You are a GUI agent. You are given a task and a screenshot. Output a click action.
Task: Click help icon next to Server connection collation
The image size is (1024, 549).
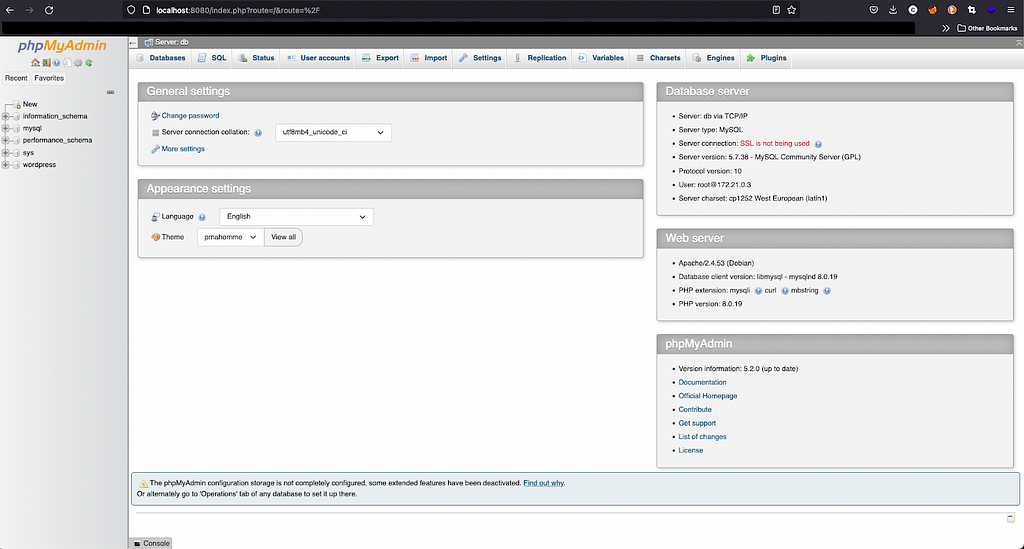coord(258,133)
